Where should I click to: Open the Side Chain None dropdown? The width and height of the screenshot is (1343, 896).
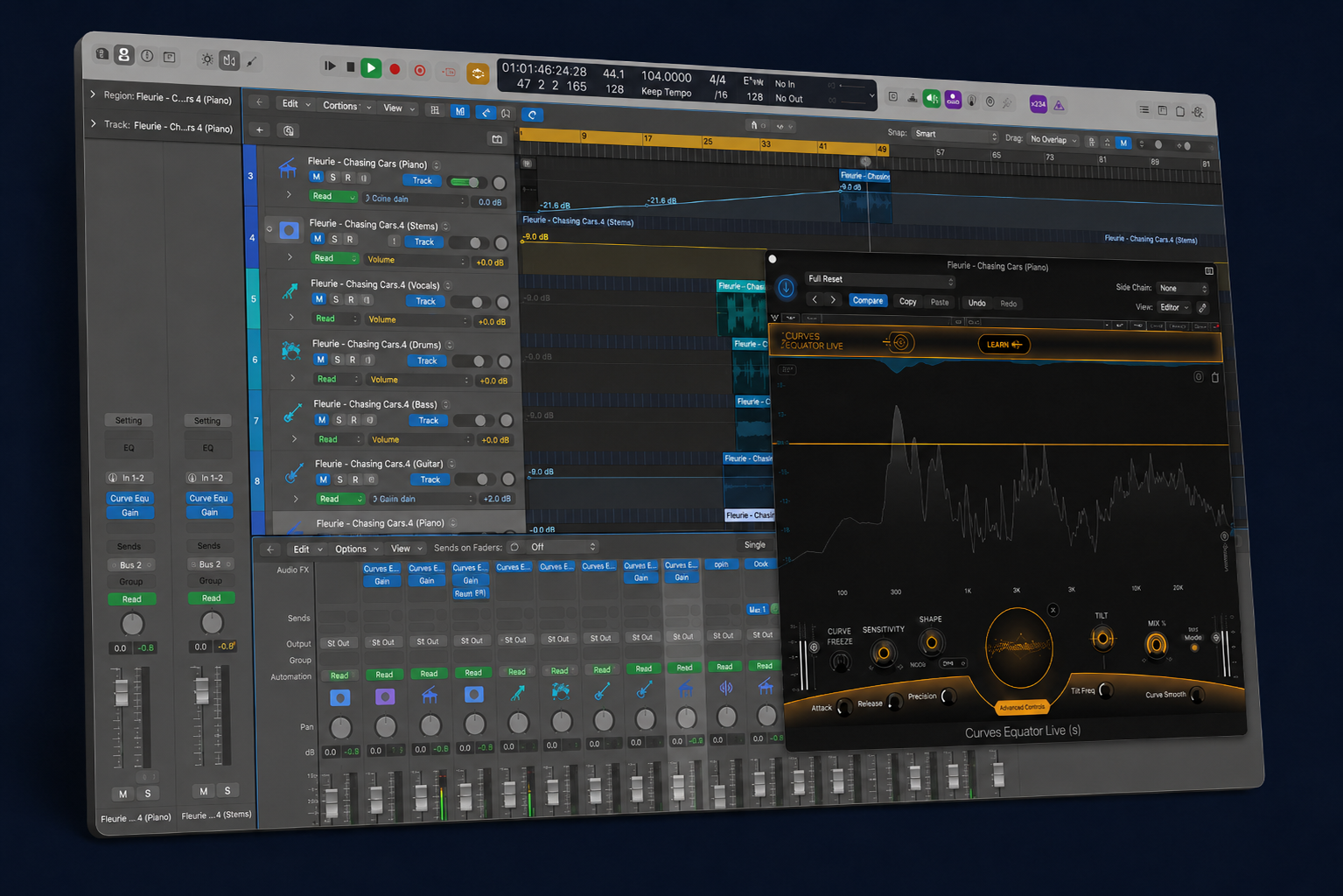tap(1182, 288)
